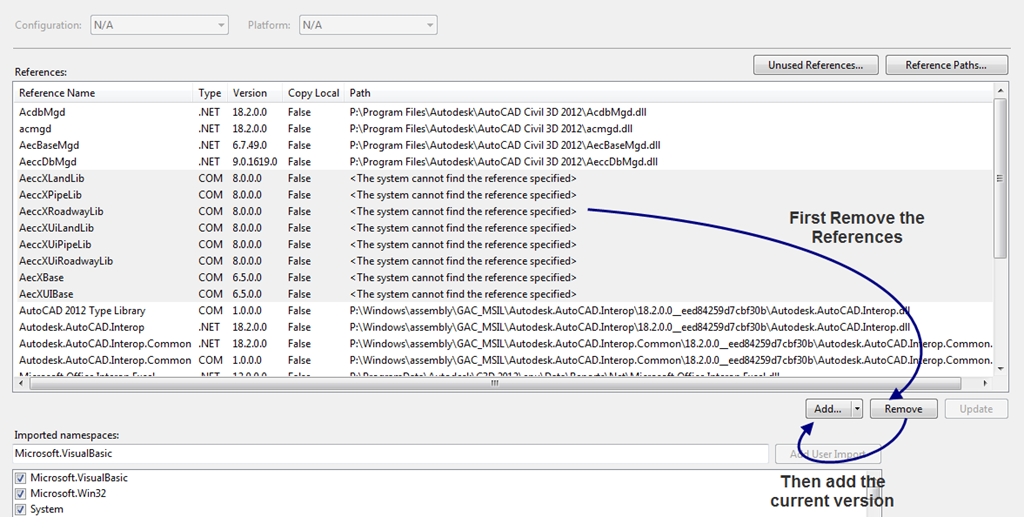
Task: Select the acmgd reference row
Action: pyautogui.click(x=503, y=129)
